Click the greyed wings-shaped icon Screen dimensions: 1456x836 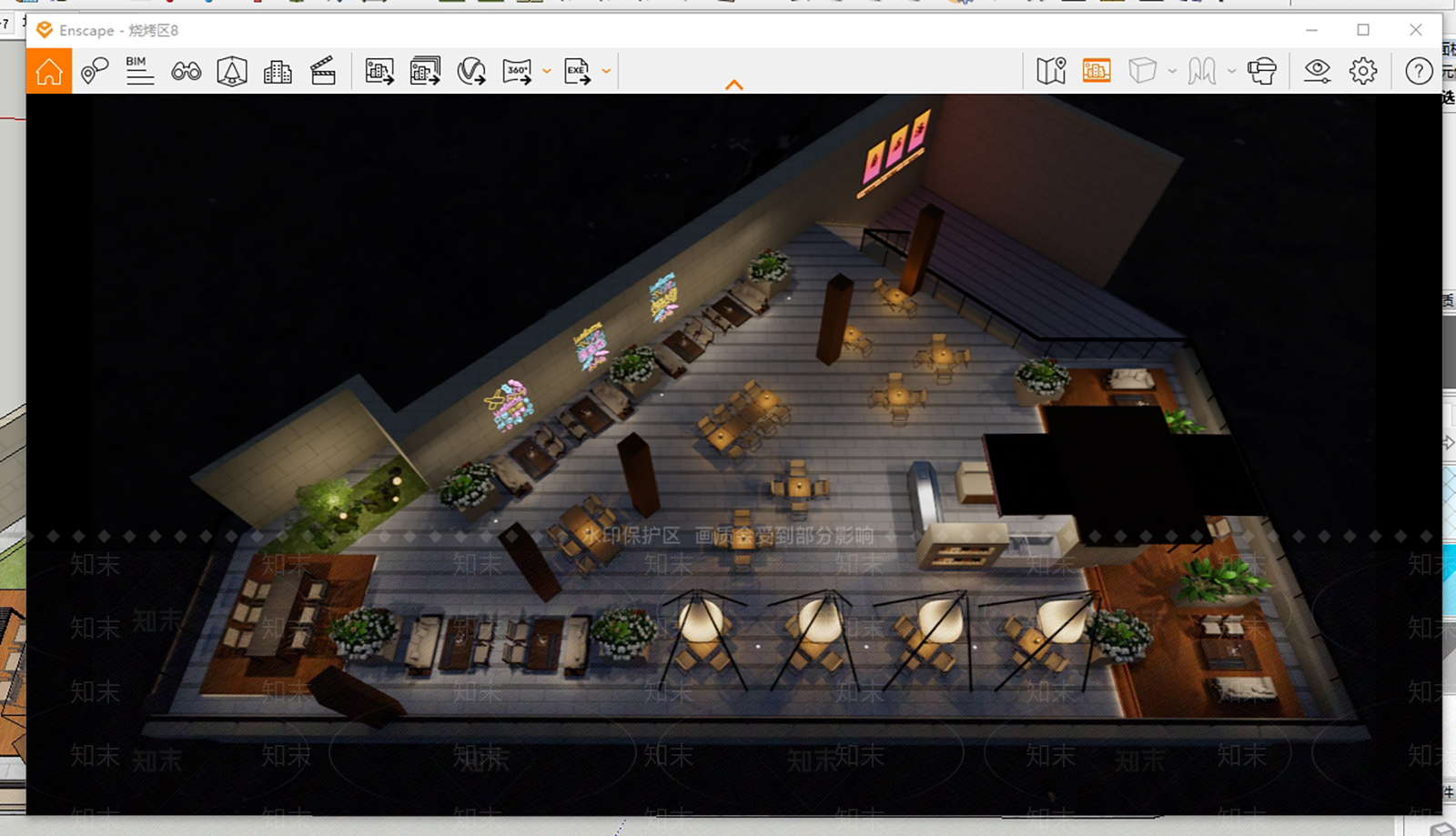1202,71
